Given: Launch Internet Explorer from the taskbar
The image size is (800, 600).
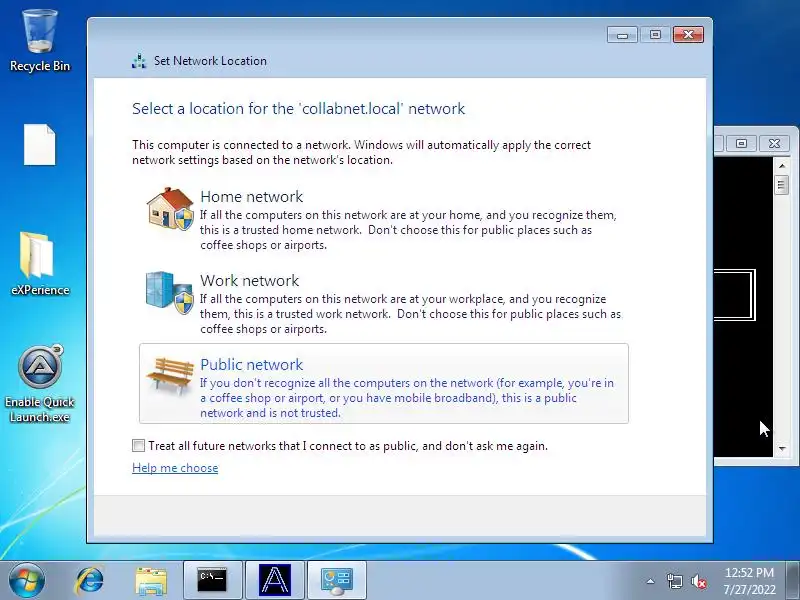Looking at the screenshot, I should [x=90, y=580].
